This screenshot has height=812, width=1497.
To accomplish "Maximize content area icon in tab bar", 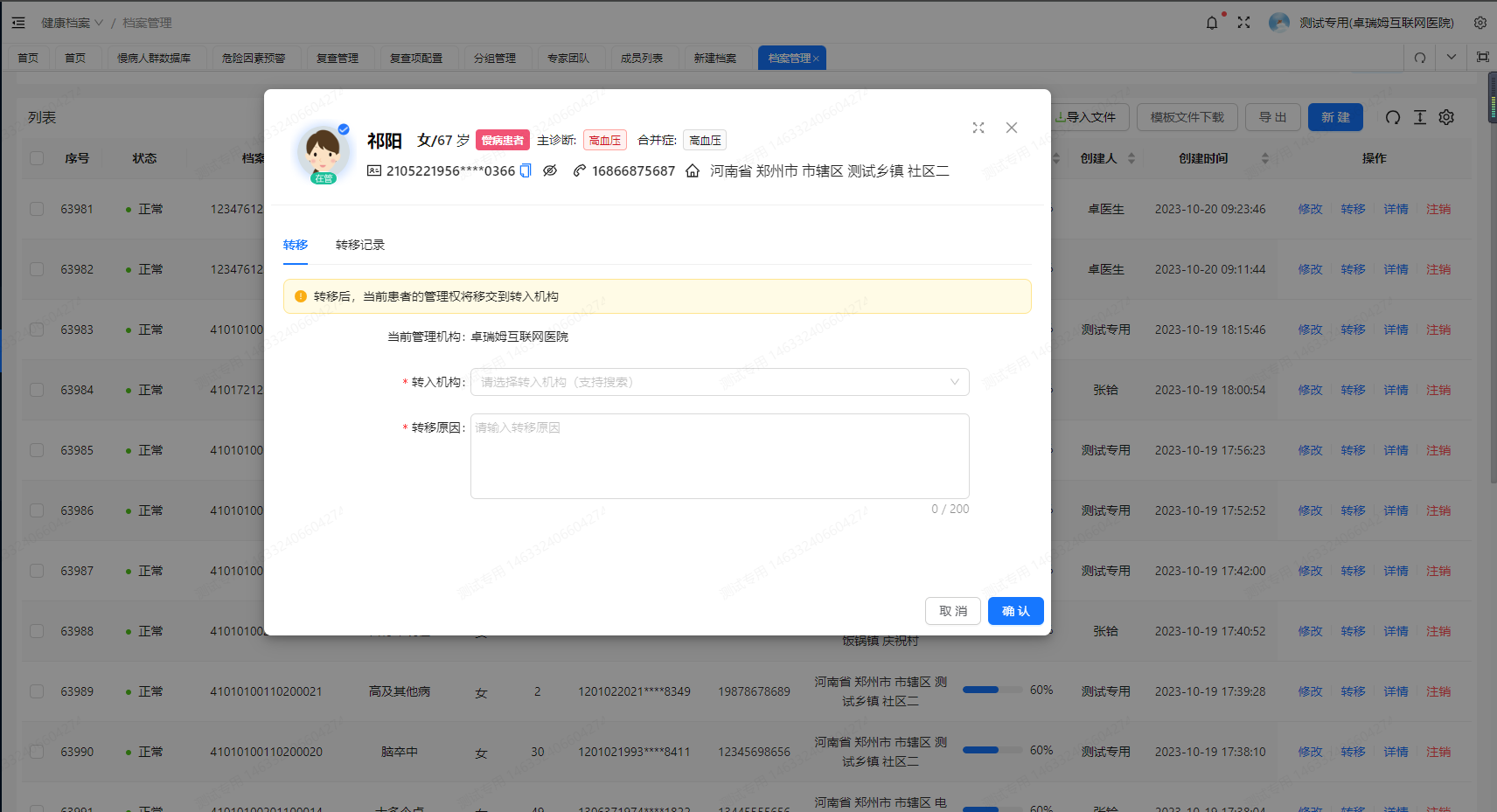I will pyautogui.click(x=1483, y=58).
